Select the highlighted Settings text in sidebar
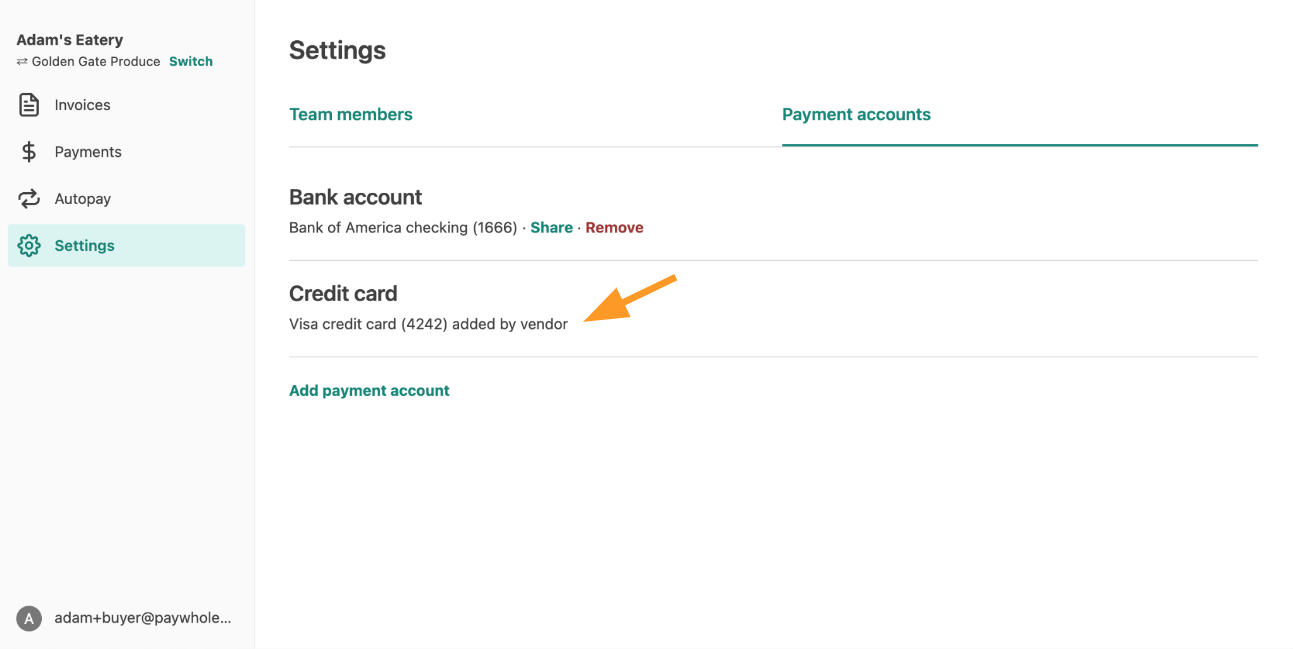This screenshot has height=649, width=1293. click(x=84, y=246)
